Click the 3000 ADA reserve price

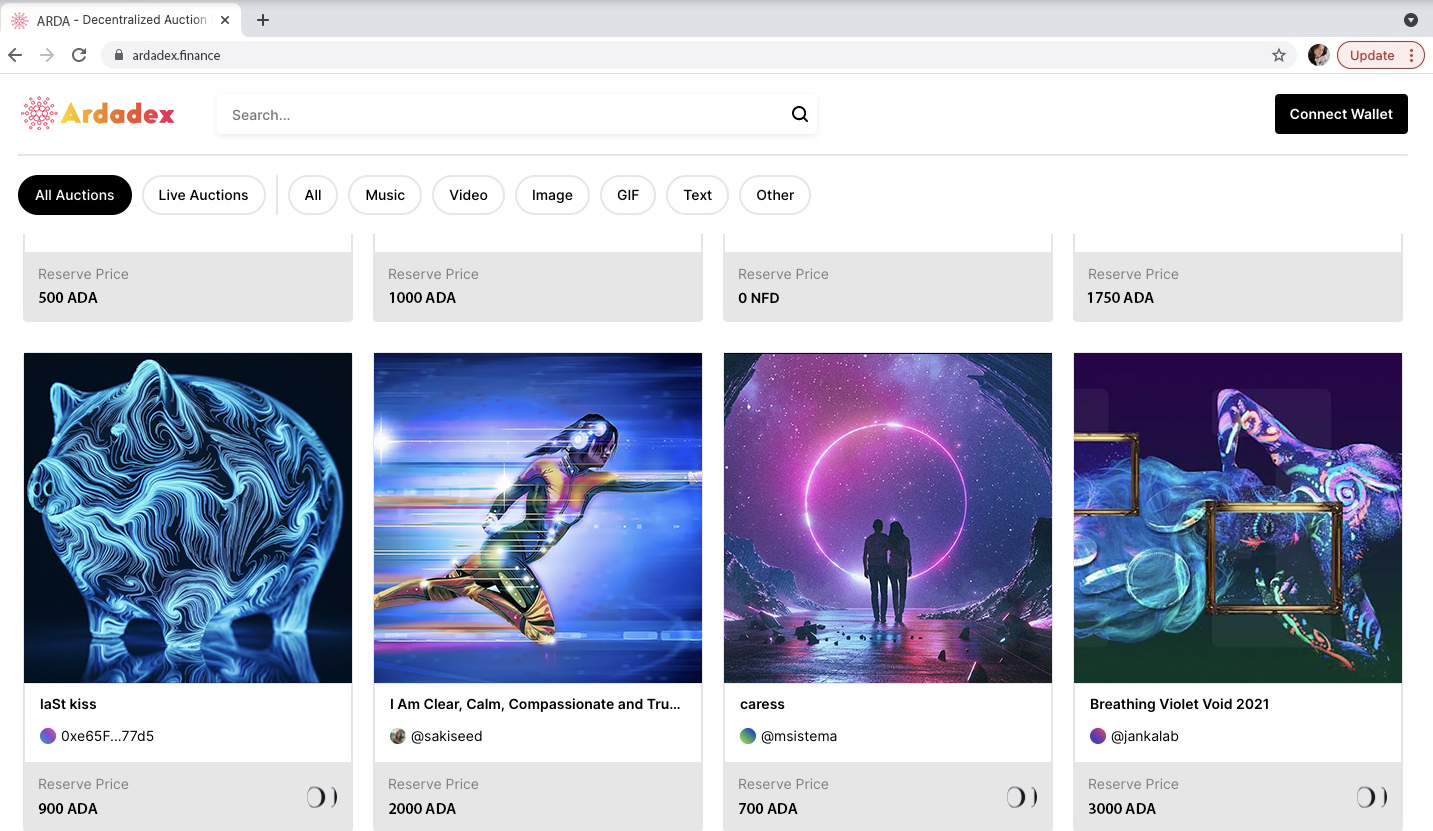coord(1122,808)
